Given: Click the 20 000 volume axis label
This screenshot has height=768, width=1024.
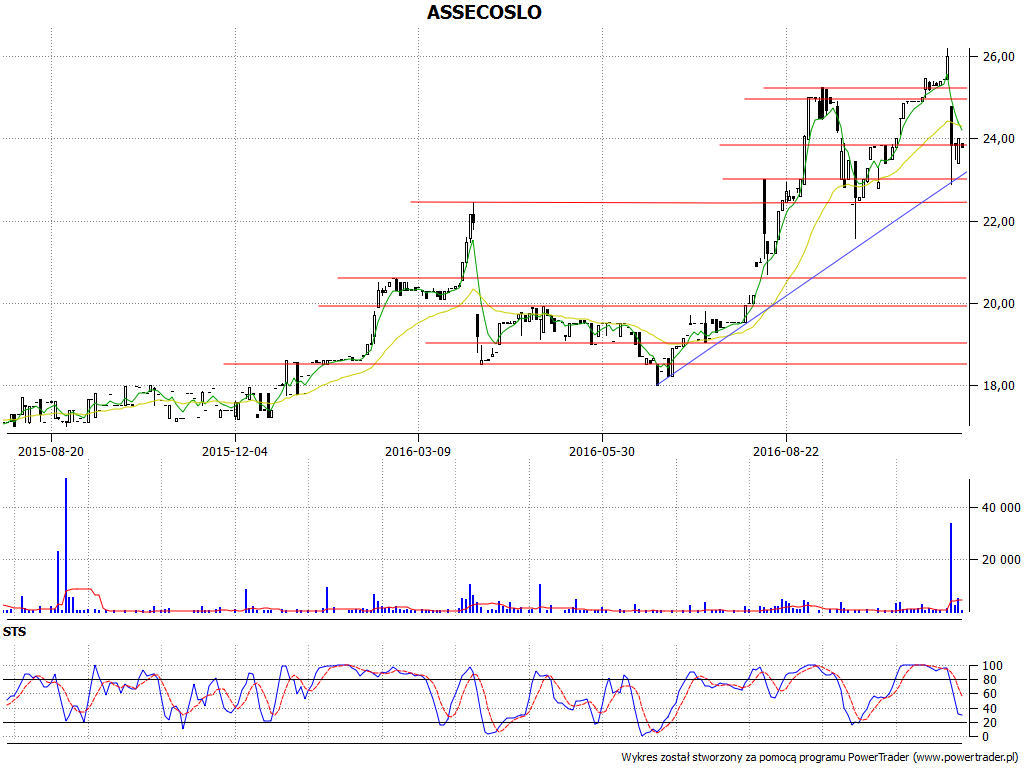Looking at the screenshot, I should point(1001,560).
